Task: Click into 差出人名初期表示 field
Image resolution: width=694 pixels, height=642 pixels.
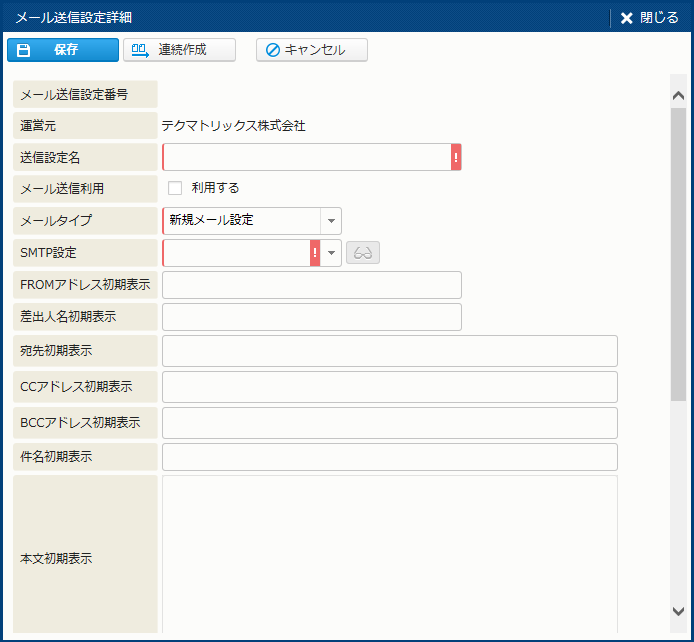Action: pyautogui.click(x=311, y=317)
